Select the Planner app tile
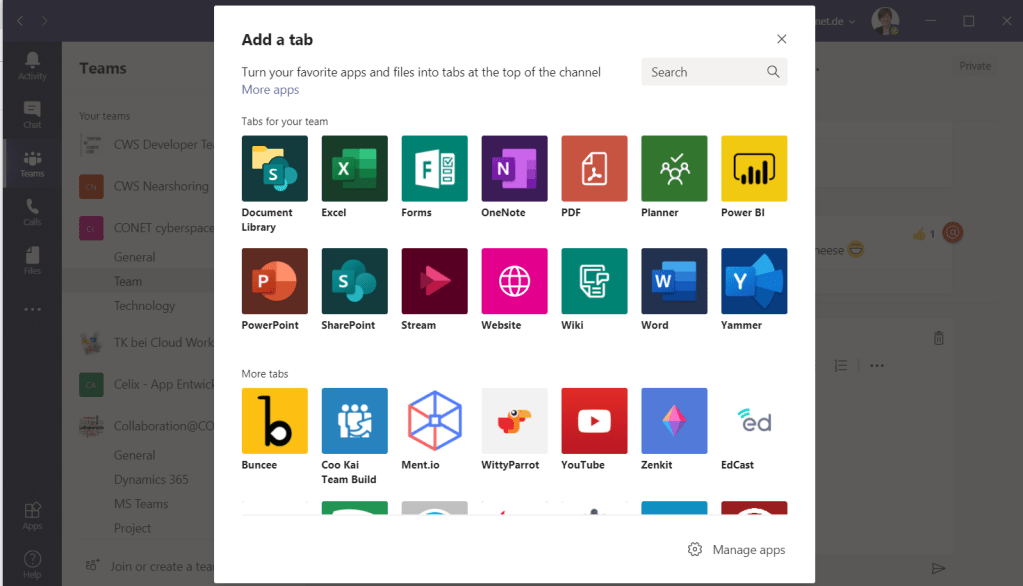The height and width of the screenshot is (586, 1023). [674, 169]
